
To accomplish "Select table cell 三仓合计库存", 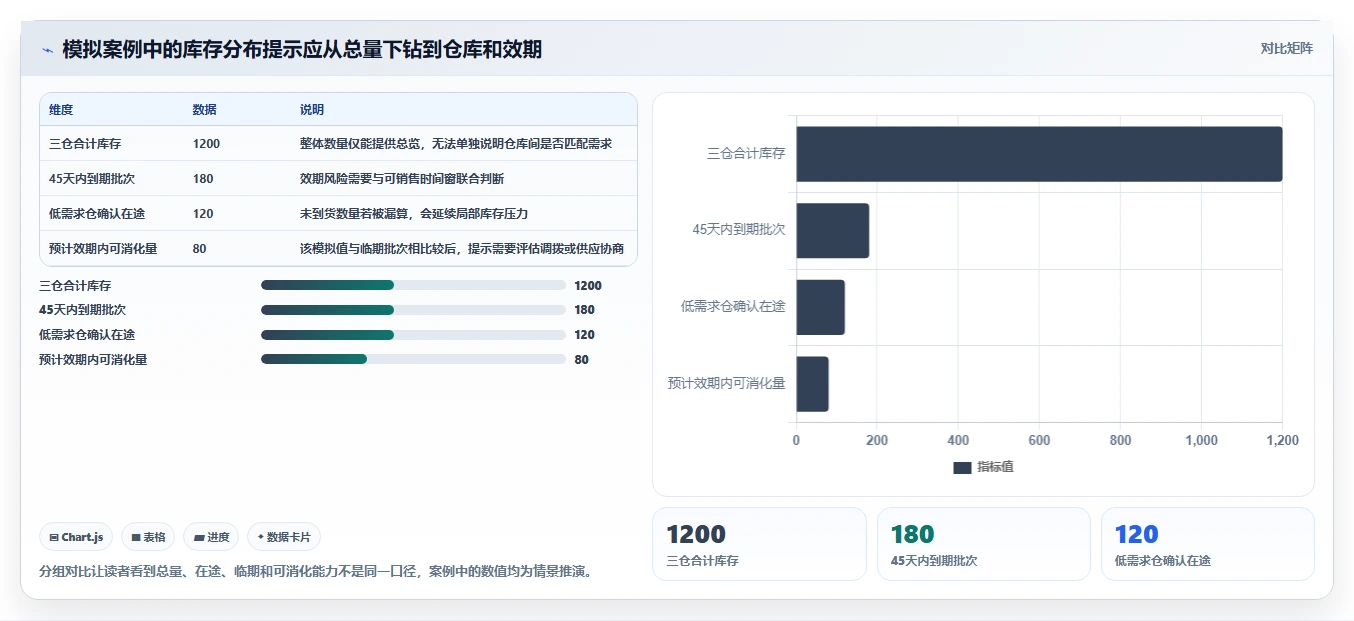I will 85,144.
